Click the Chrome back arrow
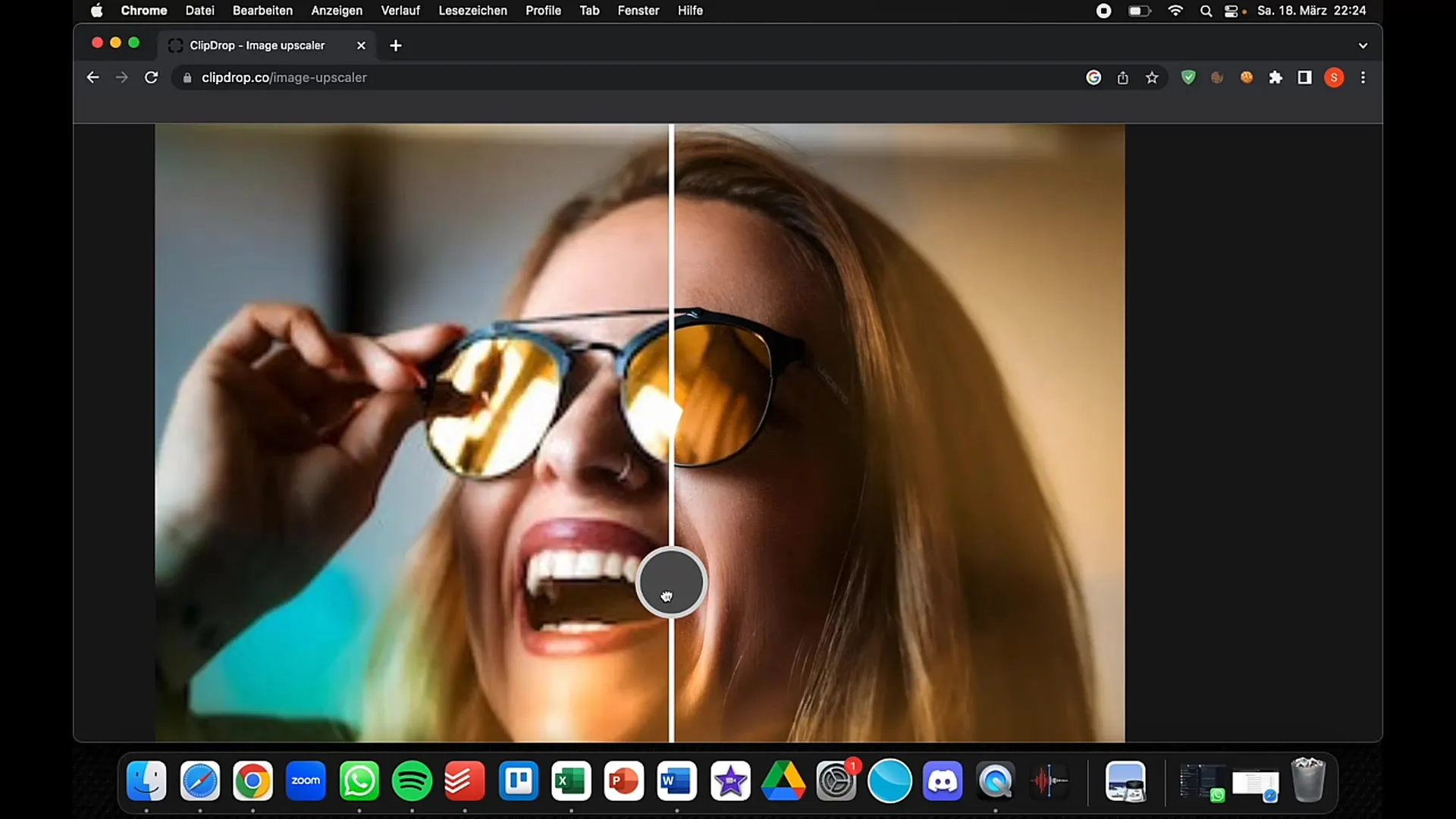 [x=93, y=77]
